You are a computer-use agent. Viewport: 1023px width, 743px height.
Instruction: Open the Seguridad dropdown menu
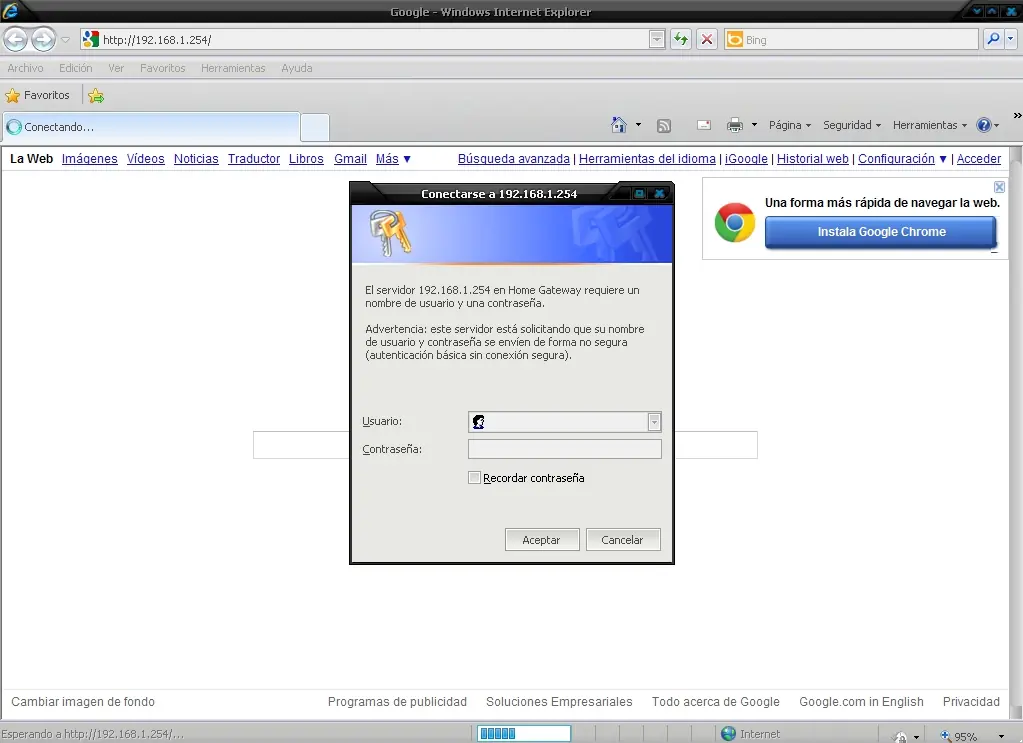coord(851,125)
